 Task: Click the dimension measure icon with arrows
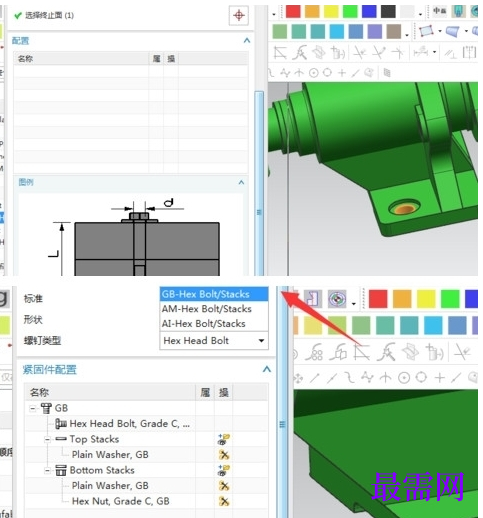(x=421, y=52)
